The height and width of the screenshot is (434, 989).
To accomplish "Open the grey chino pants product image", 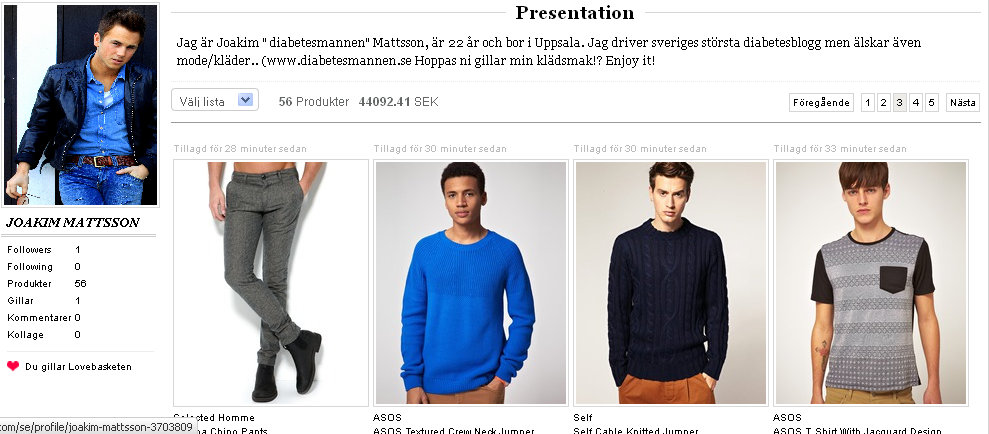I will (271, 283).
